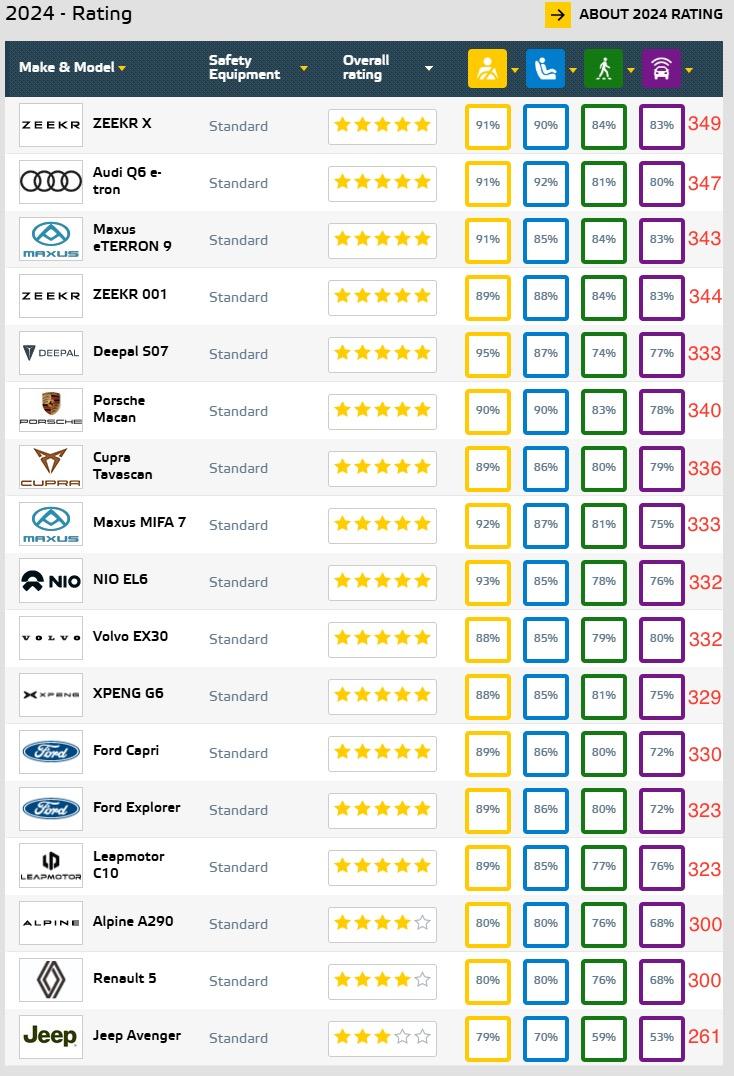
Task: Click the purple Safety Assist car icon
Action: tap(661, 69)
